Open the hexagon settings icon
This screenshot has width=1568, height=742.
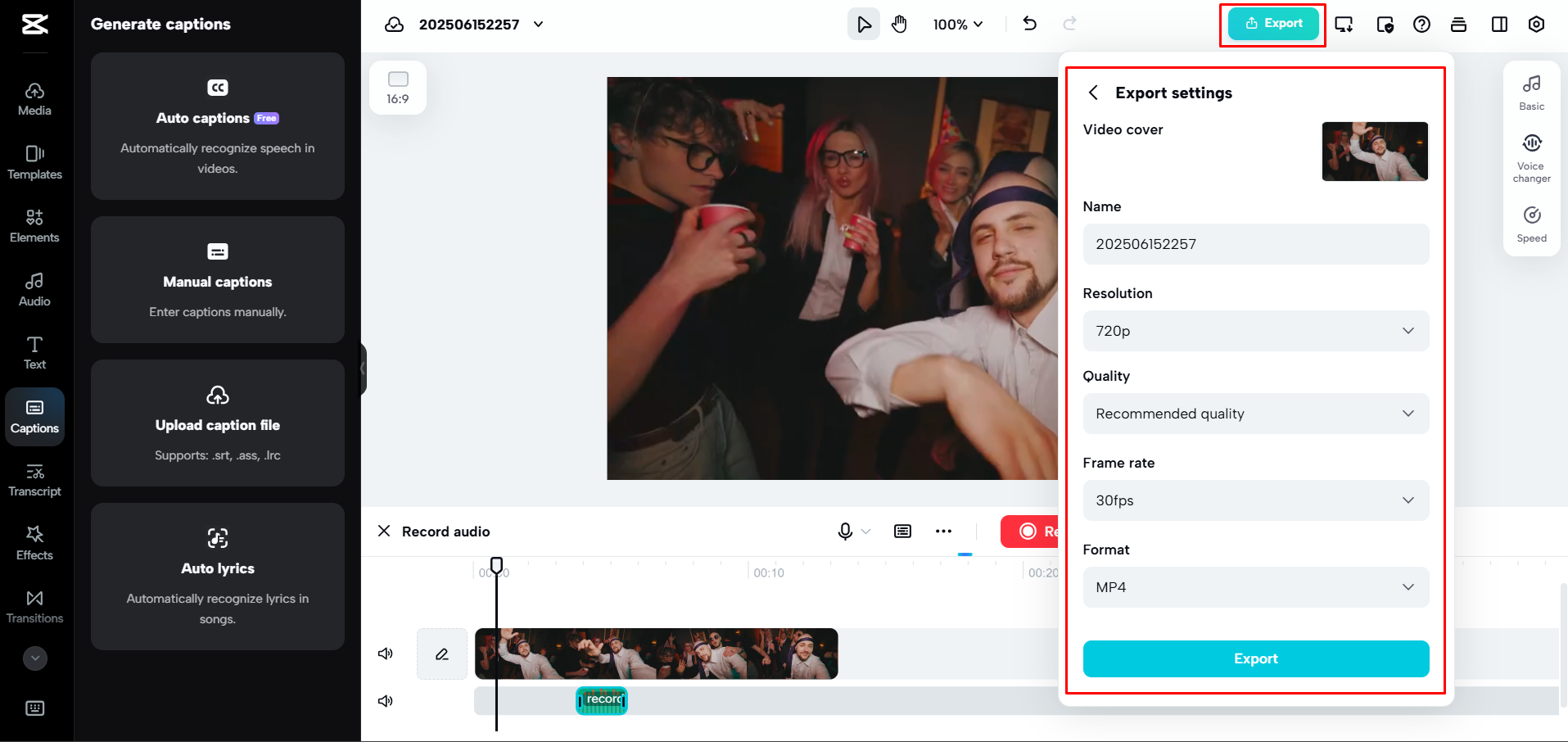pyautogui.click(x=1536, y=25)
